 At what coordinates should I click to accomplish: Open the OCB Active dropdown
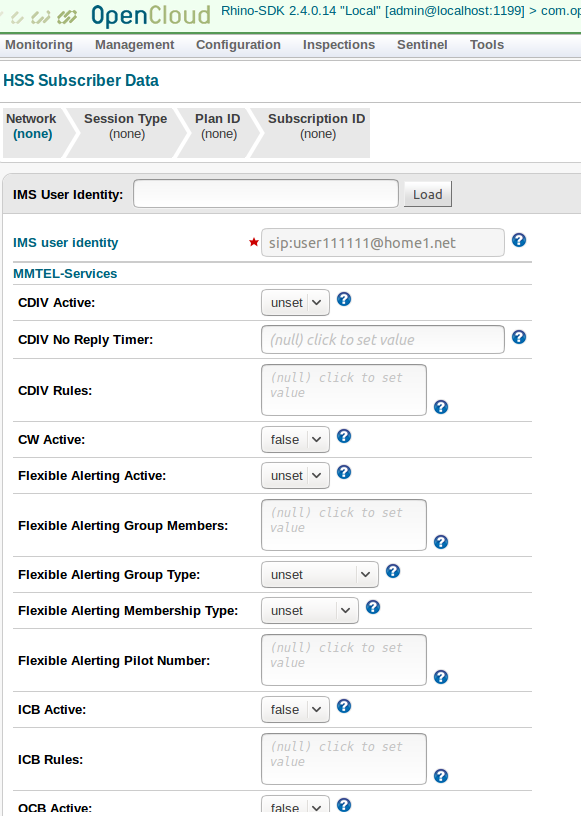pos(295,806)
